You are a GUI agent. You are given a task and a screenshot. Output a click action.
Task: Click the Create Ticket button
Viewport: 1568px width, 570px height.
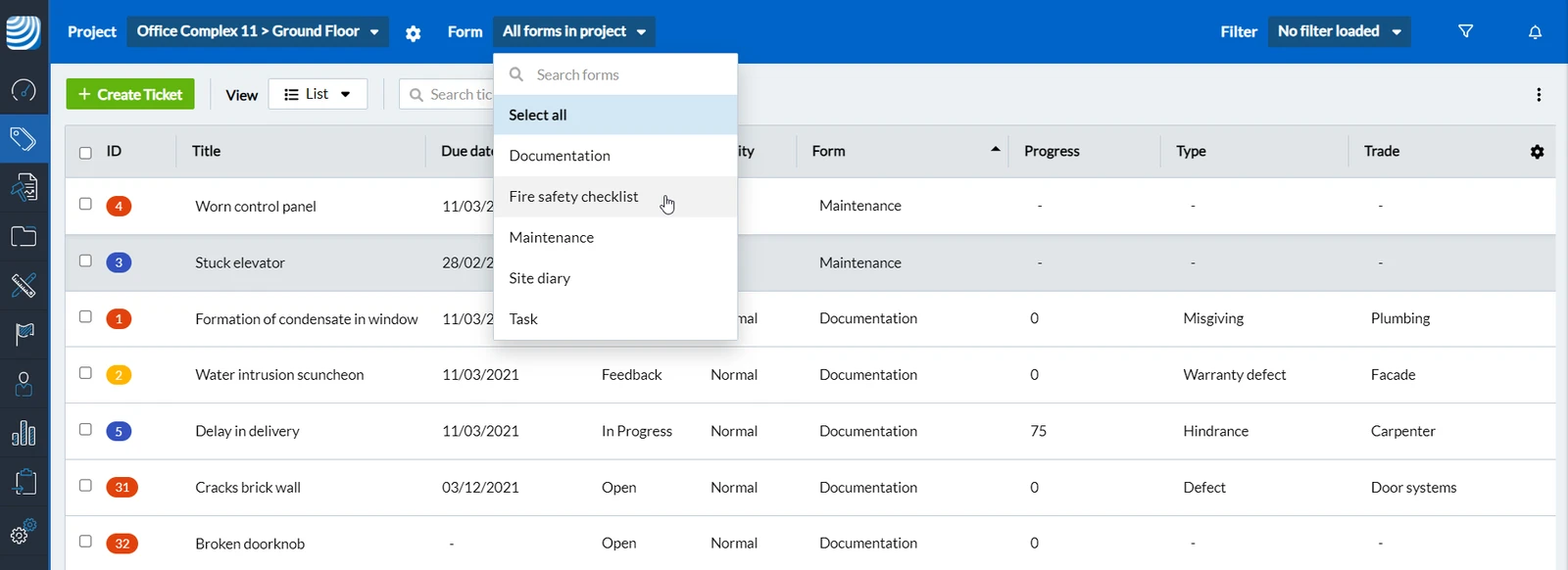coord(130,94)
